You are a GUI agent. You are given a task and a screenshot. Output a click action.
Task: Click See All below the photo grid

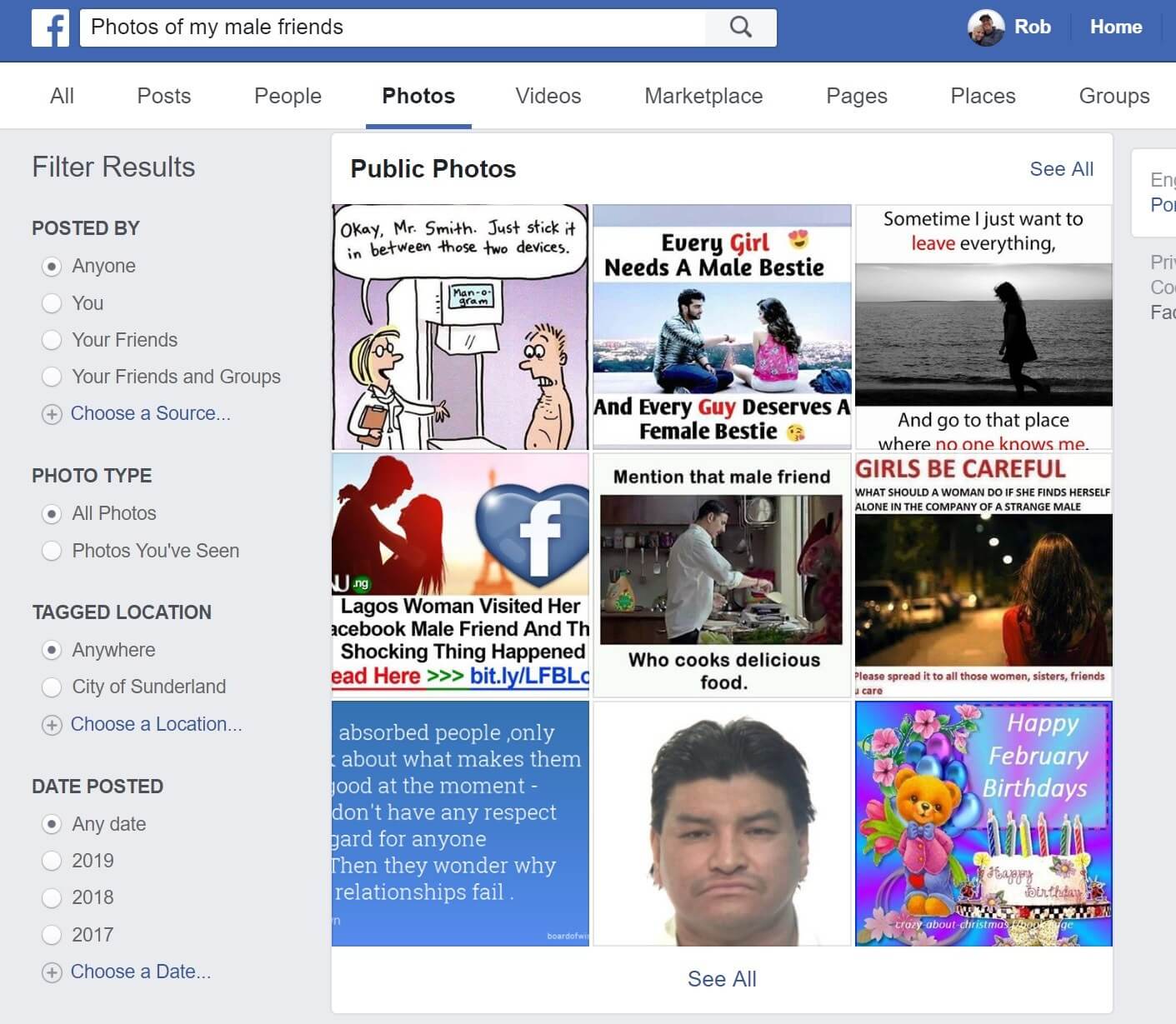point(722,979)
